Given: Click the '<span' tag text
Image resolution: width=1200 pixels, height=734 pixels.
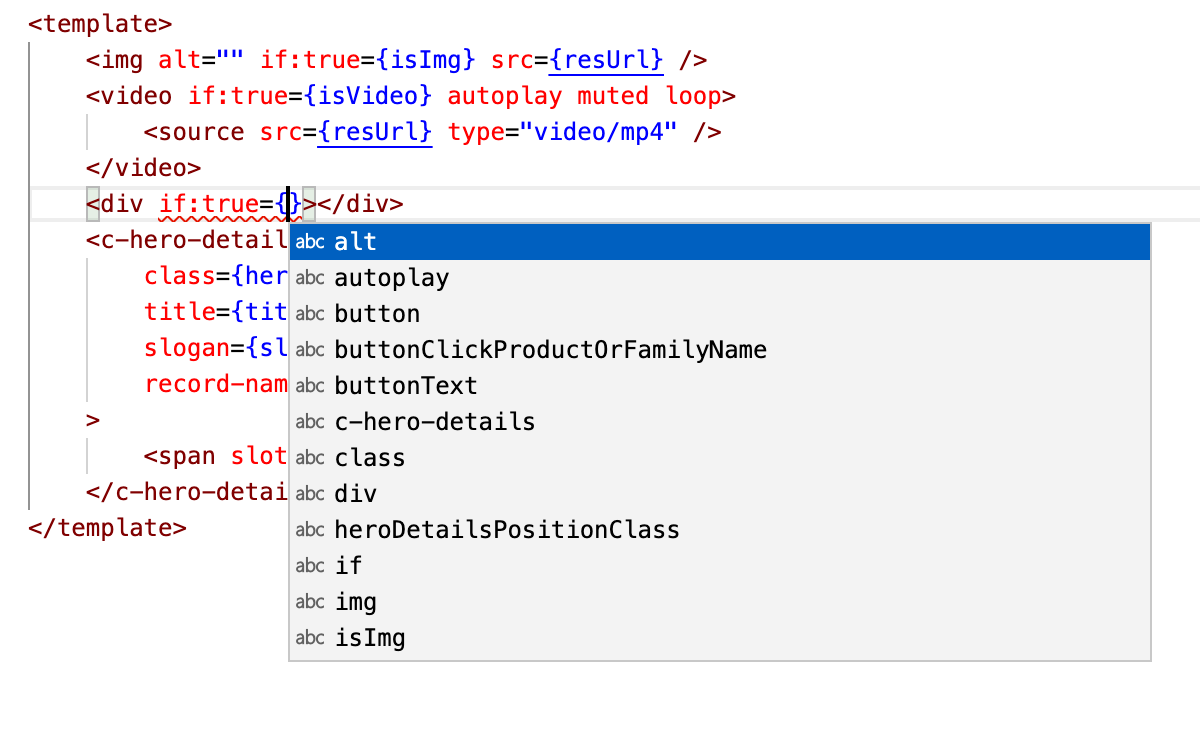Looking at the screenshot, I should pos(180,456).
